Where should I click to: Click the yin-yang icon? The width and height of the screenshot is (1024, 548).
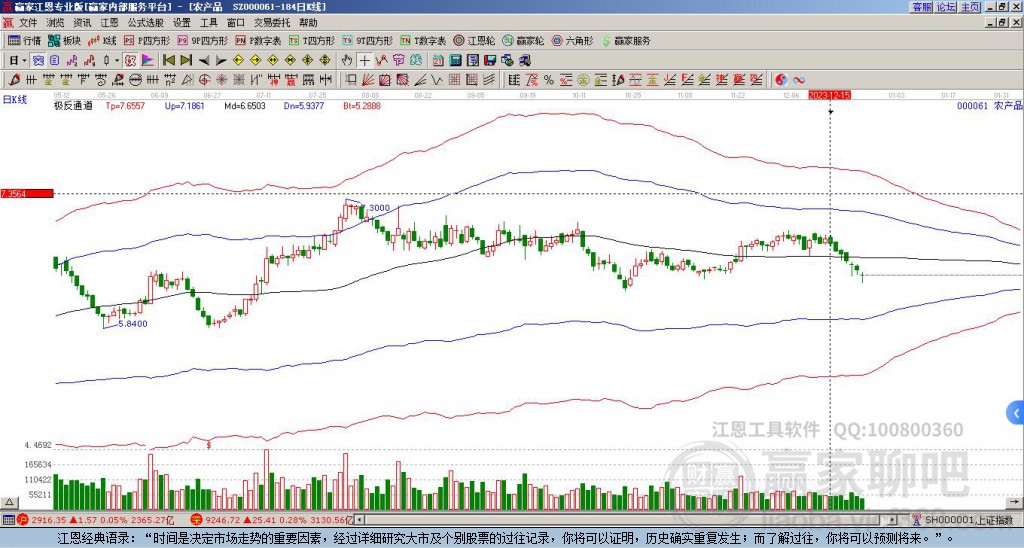tap(781, 80)
